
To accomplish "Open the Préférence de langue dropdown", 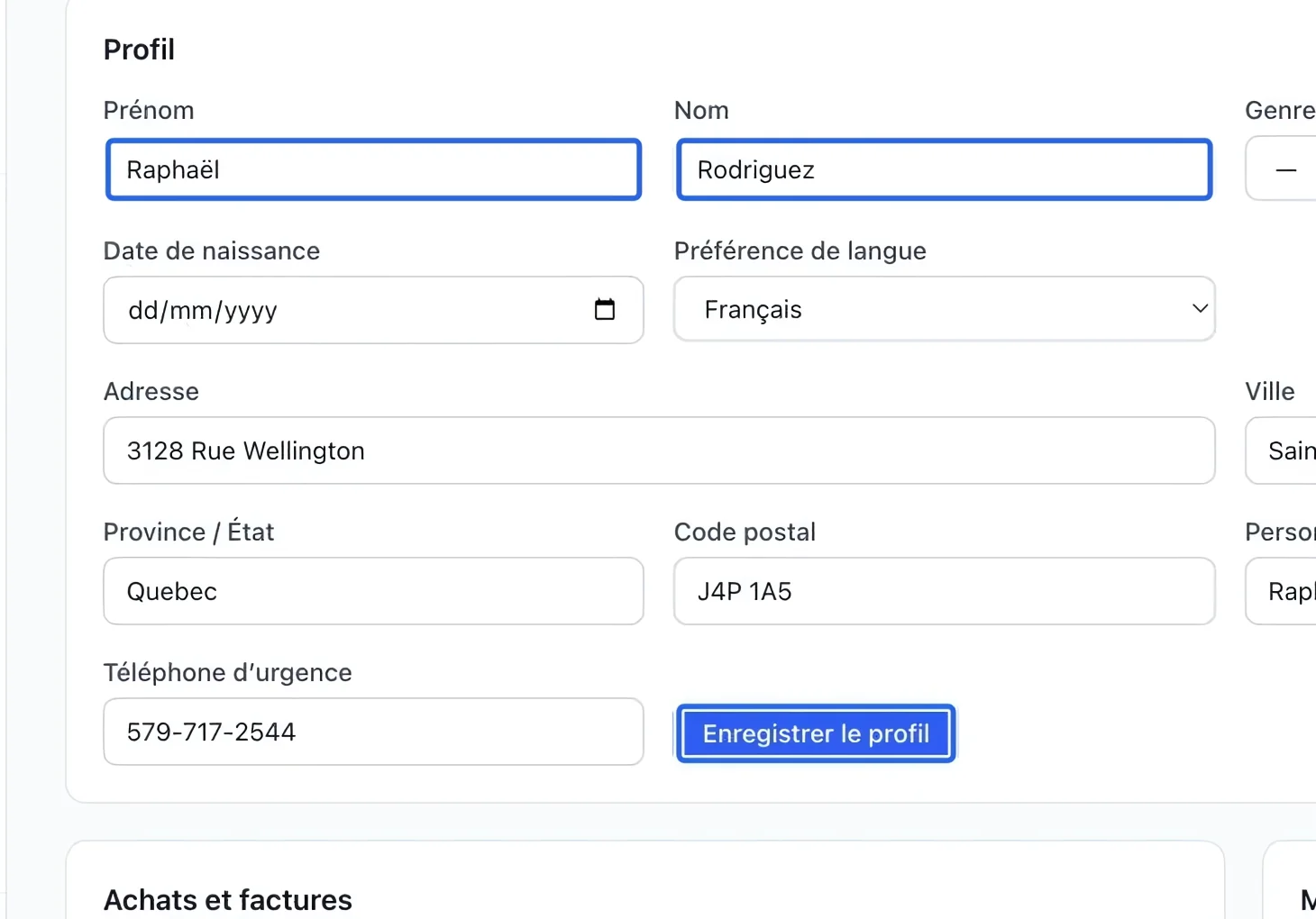I will (x=944, y=309).
